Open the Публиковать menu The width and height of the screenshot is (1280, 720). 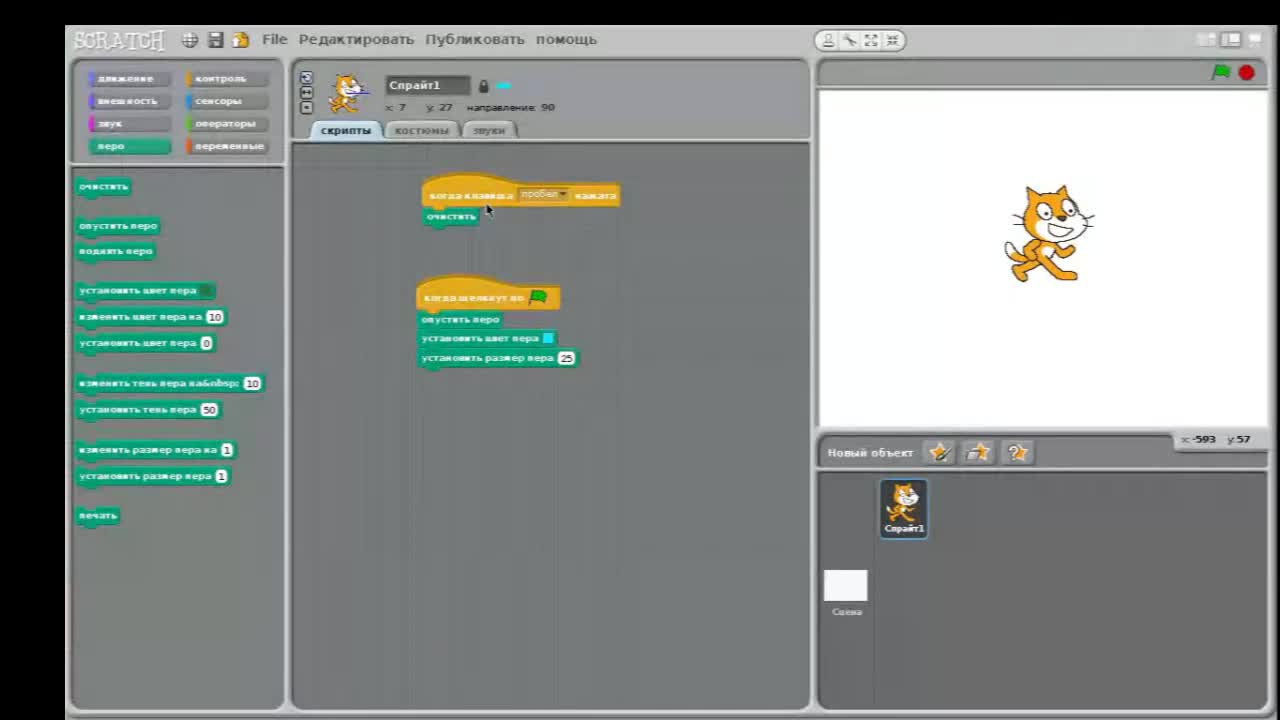475,40
